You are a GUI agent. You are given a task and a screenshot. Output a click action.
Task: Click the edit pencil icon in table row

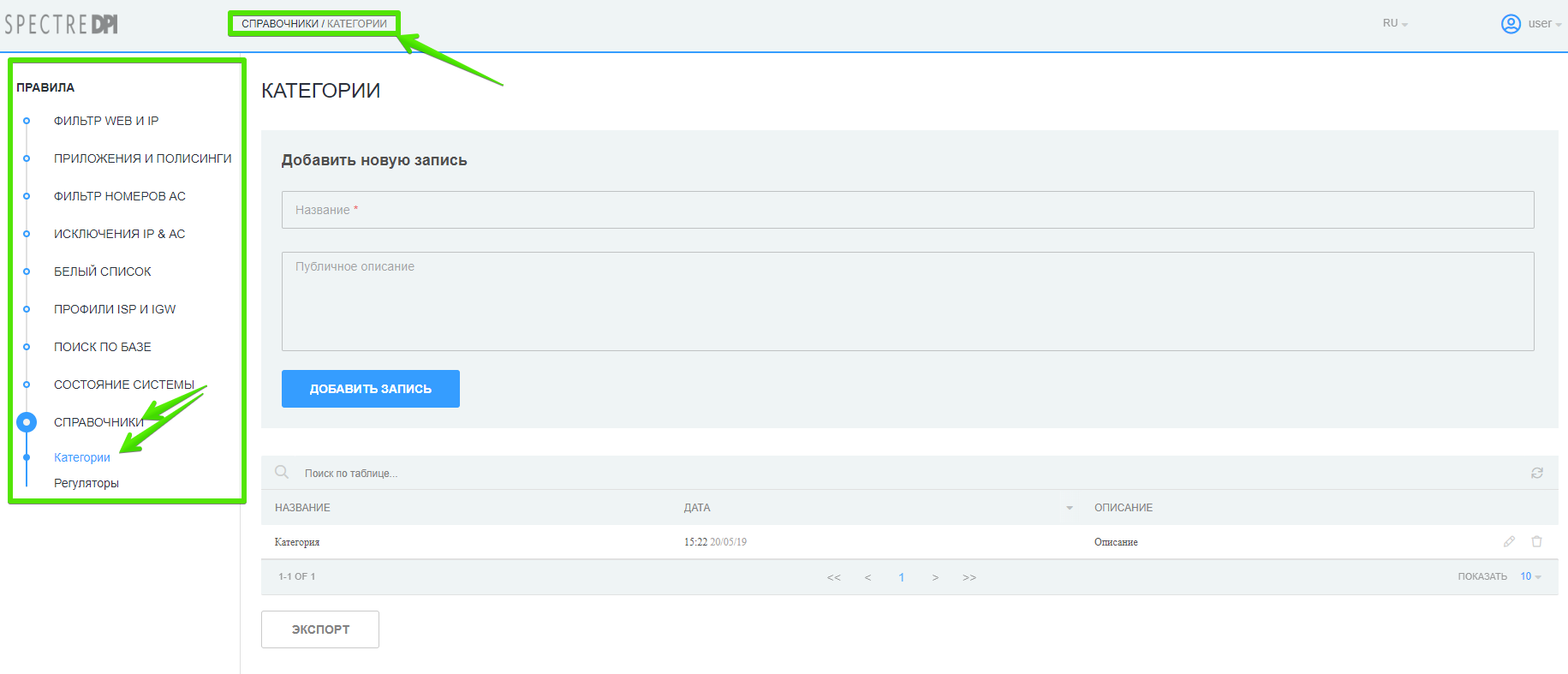(1509, 541)
